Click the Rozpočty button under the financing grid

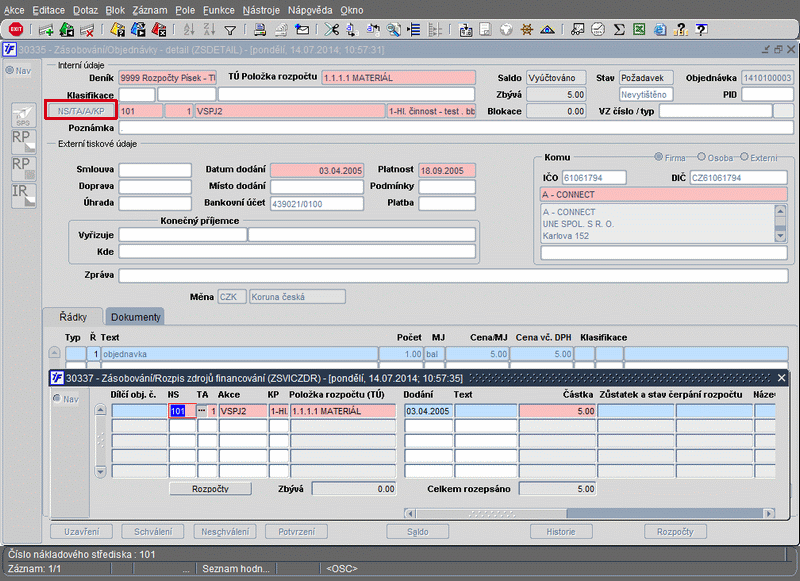pyautogui.click(x=210, y=489)
